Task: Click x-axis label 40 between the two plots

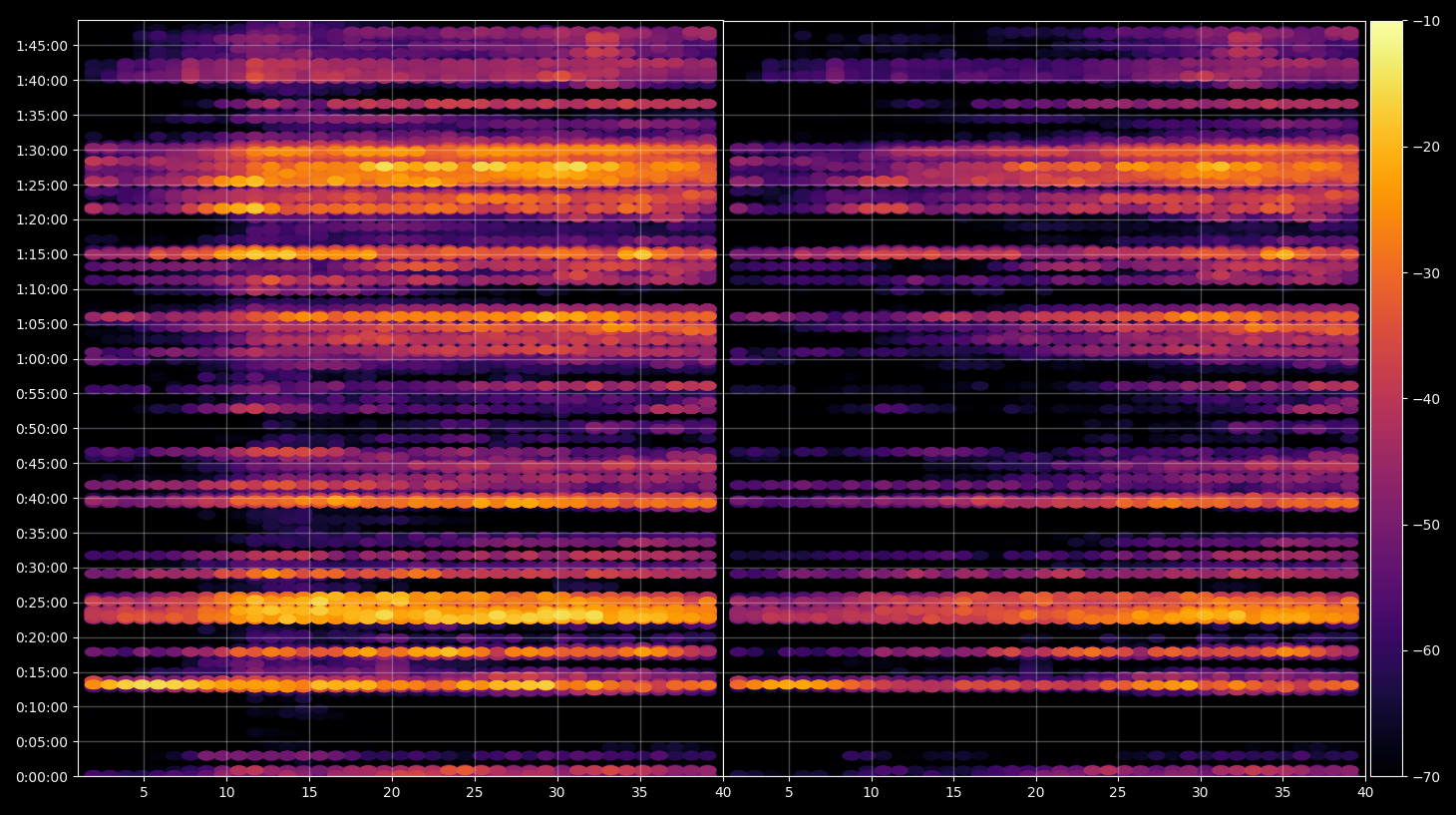Action: (723, 793)
